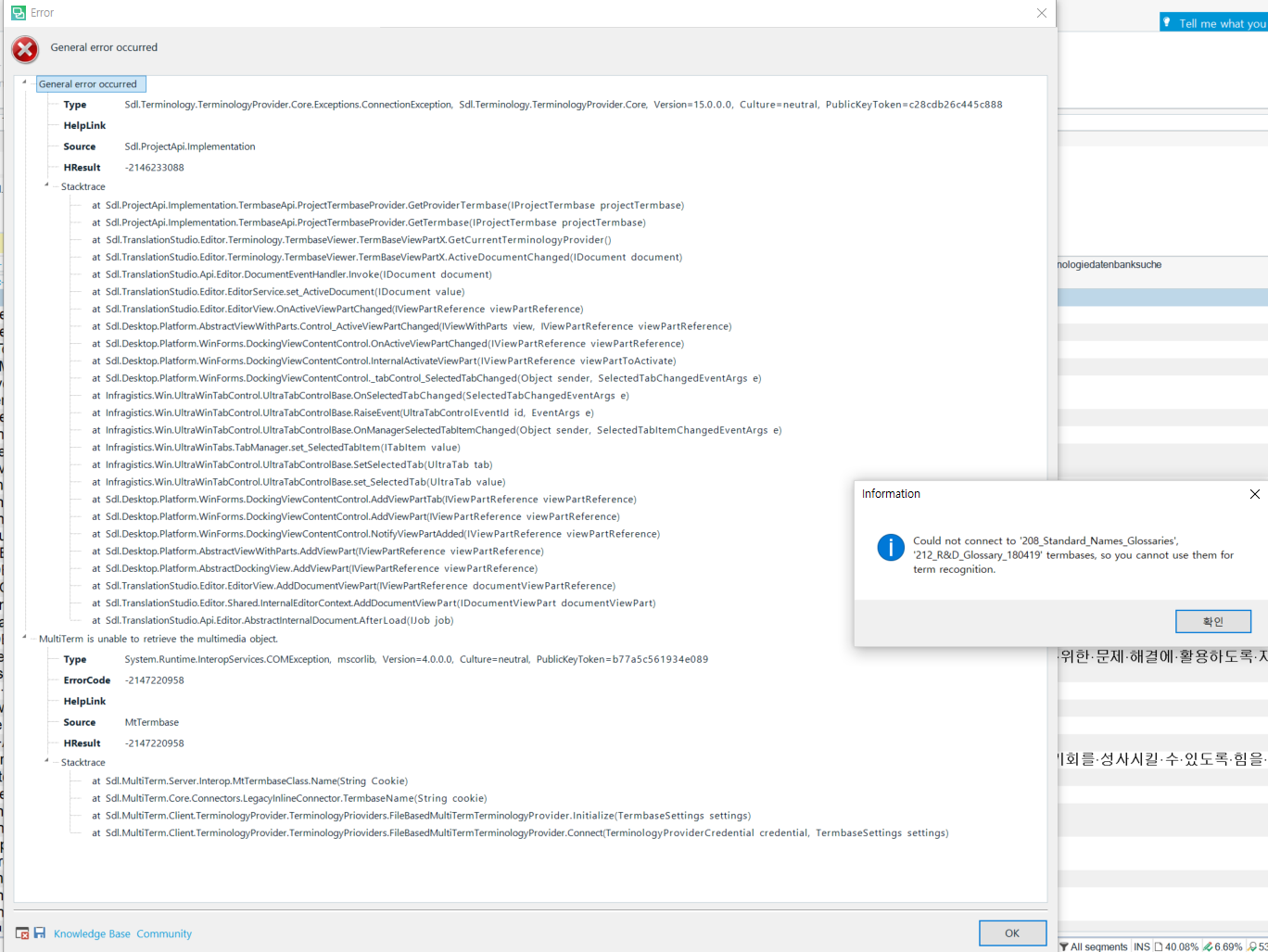
Task: Select the AddViewPartTab stack line
Action: (x=364, y=499)
